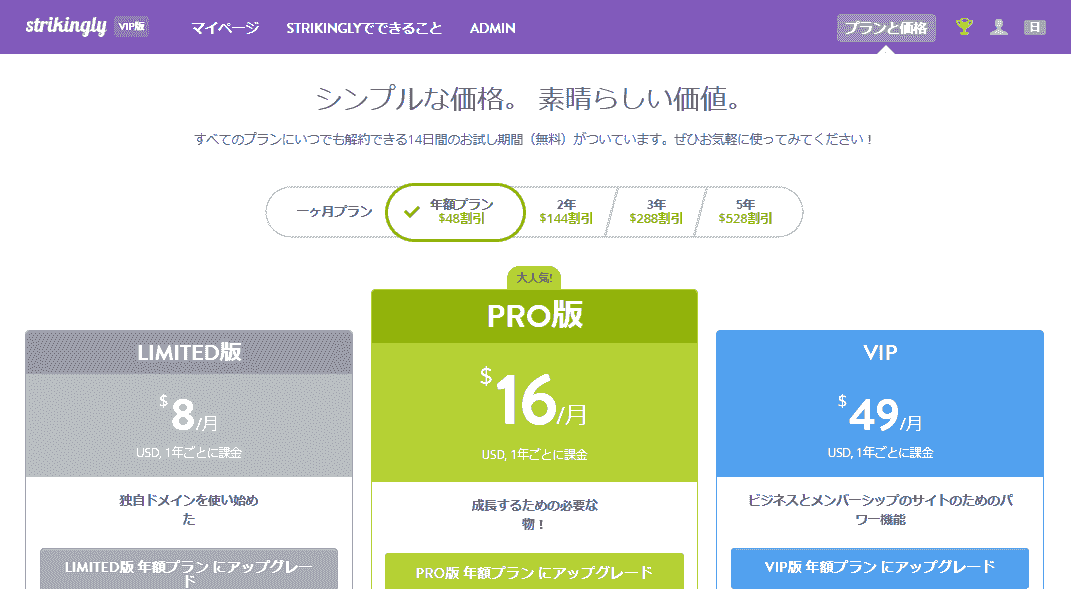Click the LIMITED版 plan header
The width and height of the screenshot is (1071, 589).
(189, 352)
